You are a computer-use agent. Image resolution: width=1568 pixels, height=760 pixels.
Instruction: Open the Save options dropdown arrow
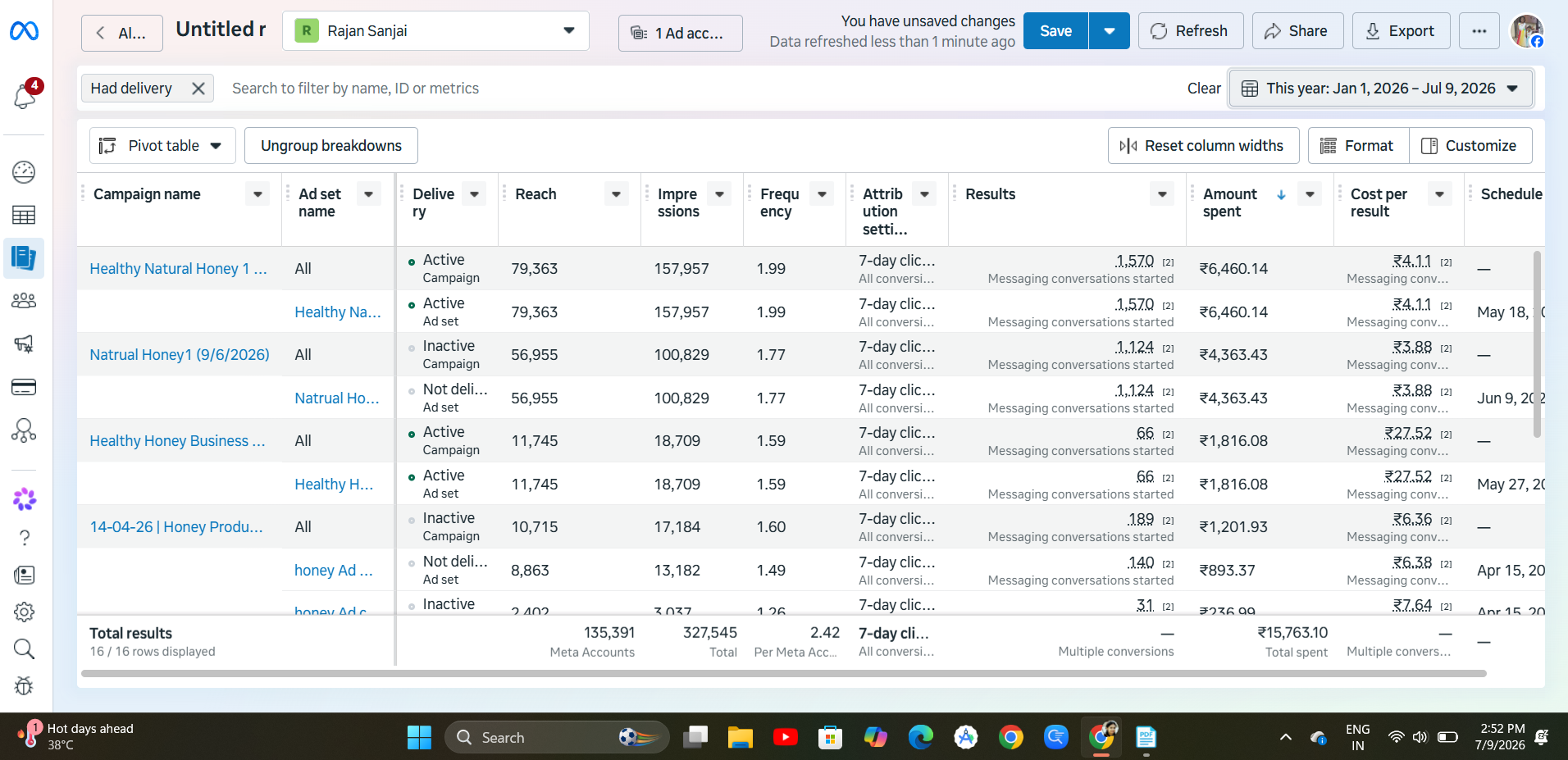1110,31
